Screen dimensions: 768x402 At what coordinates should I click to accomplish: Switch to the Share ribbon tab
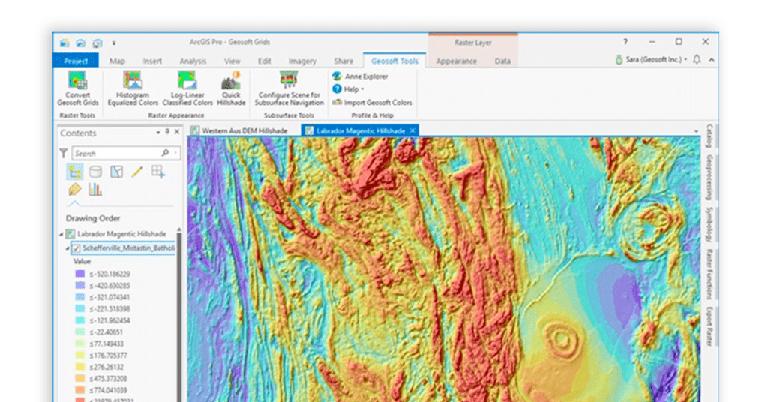coord(344,61)
